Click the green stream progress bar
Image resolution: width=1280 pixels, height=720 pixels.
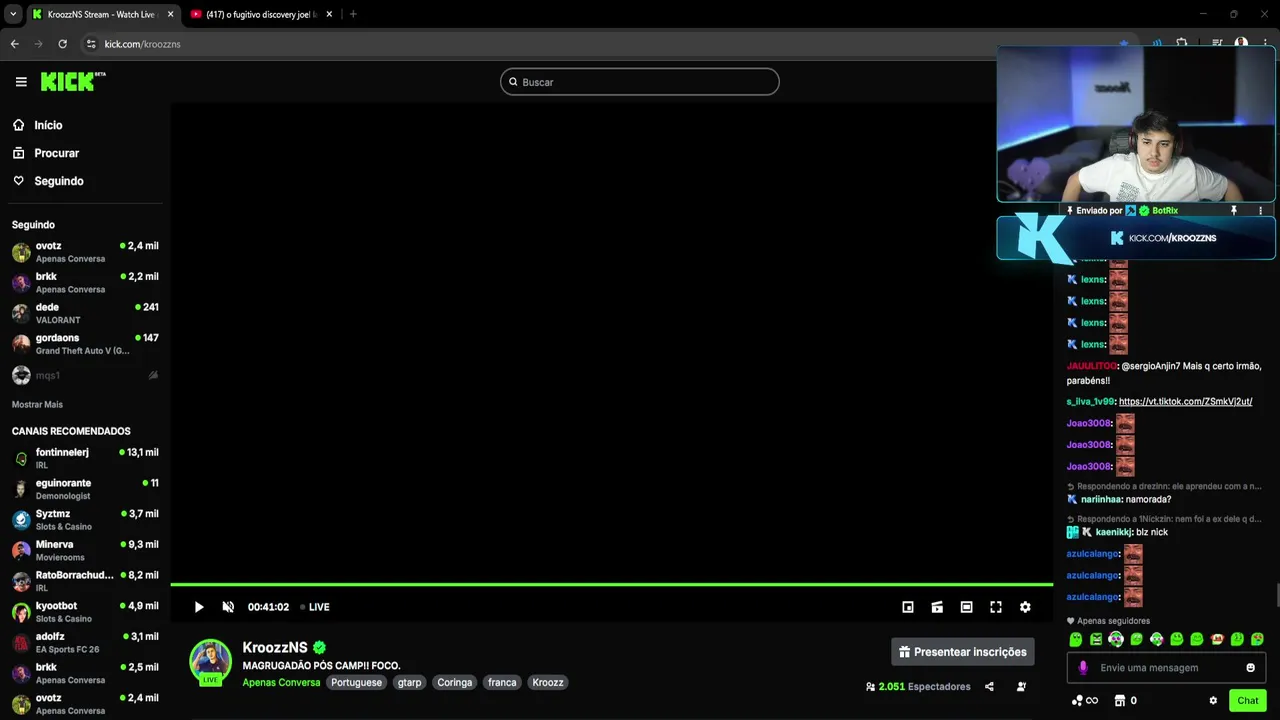tap(612, 584)
